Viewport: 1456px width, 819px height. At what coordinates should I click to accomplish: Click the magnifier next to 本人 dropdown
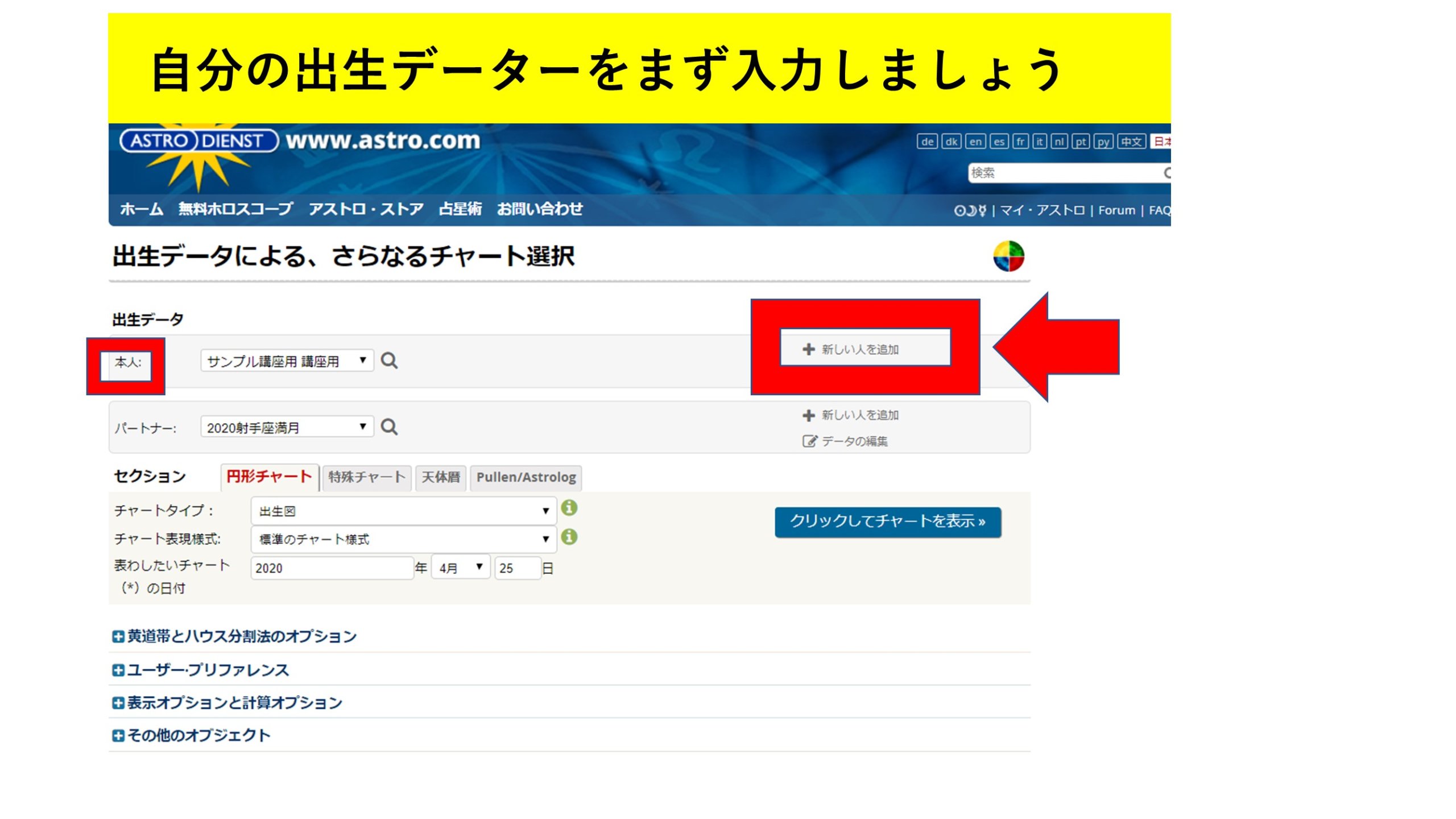click(389, 361)
